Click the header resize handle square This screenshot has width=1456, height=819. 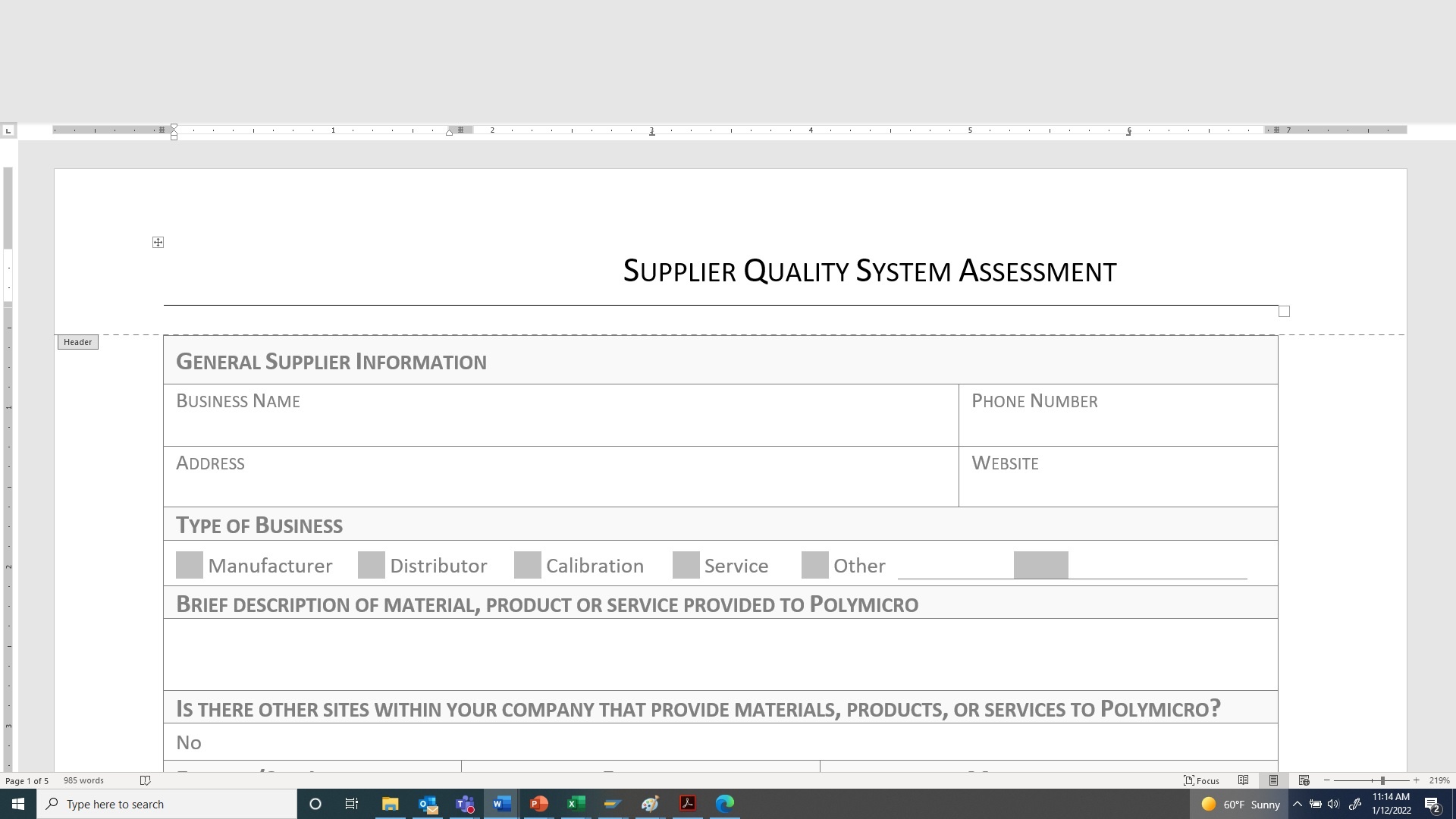[1284, 312]
